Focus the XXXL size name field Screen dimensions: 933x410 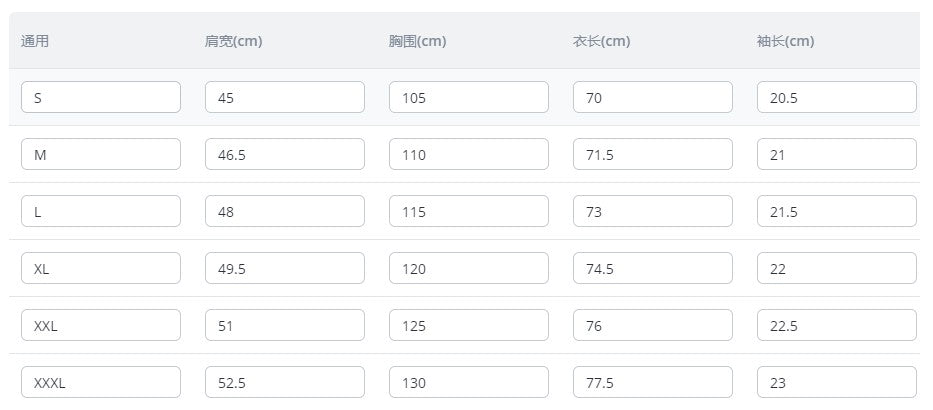click(100, 382)
